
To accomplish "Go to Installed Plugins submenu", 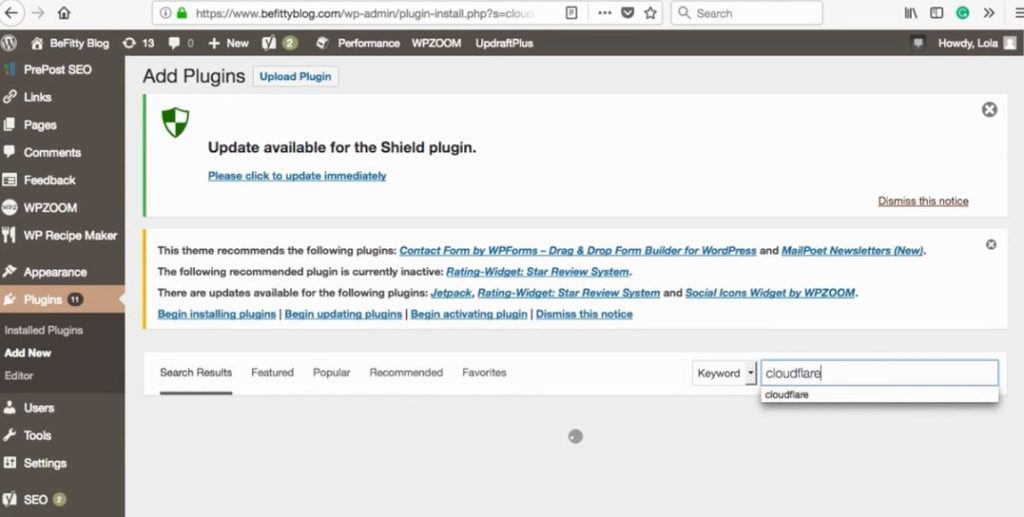I will [x=43, y=330].
